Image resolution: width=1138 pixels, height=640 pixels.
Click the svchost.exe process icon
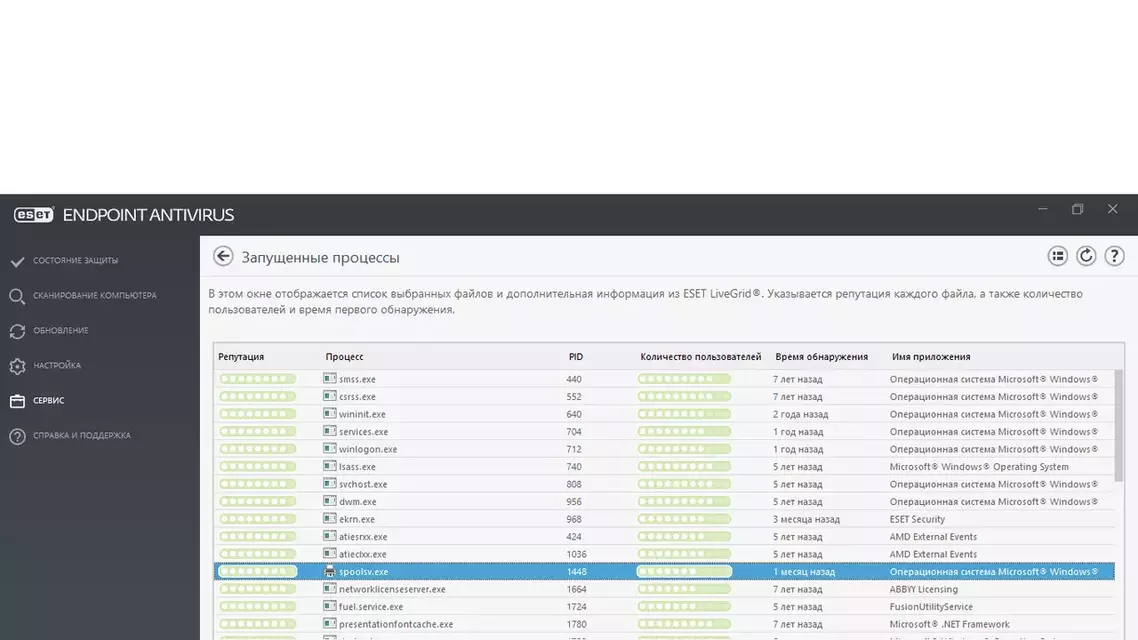pos(329,483)
